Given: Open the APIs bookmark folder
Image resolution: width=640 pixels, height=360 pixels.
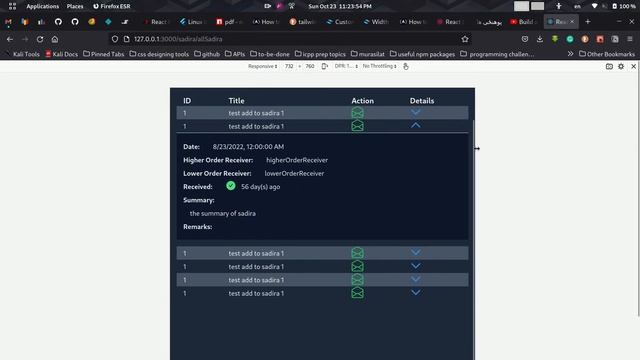Looking at the screenshot, I should pyautogui.click(x=235, y=54).
